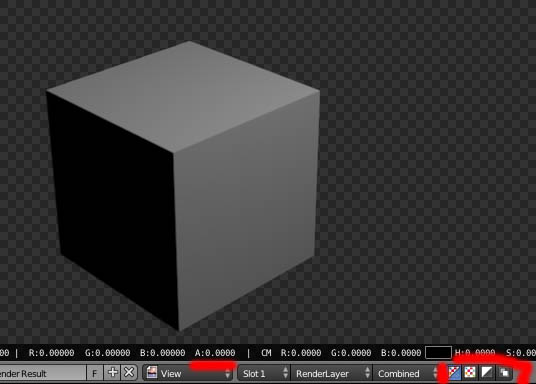Image resolution: width=536 pixels, height=384 pixels.
Task: Click the image icon in View dropdown
Action: pos(152,373)
